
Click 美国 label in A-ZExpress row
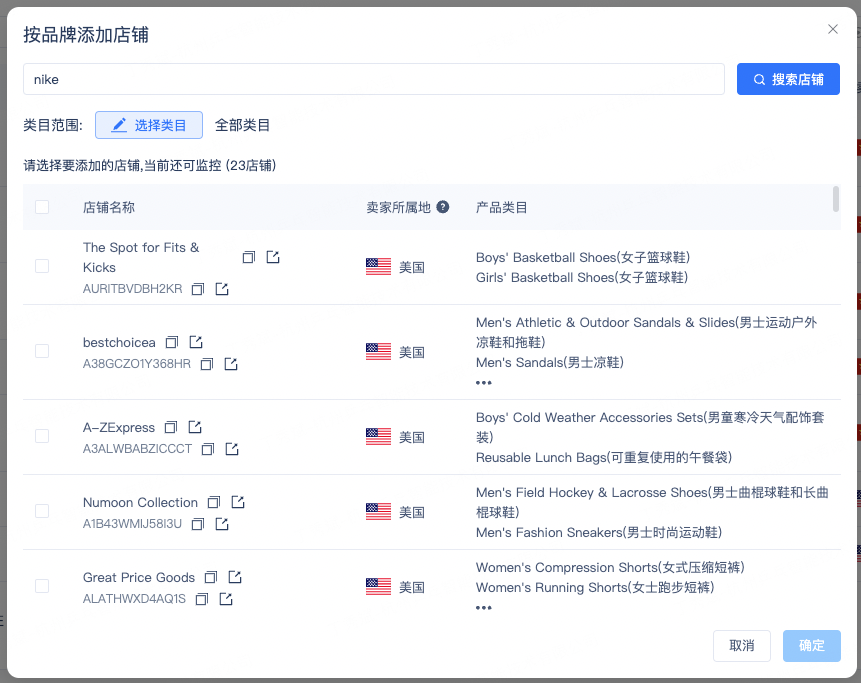point(412,437)
